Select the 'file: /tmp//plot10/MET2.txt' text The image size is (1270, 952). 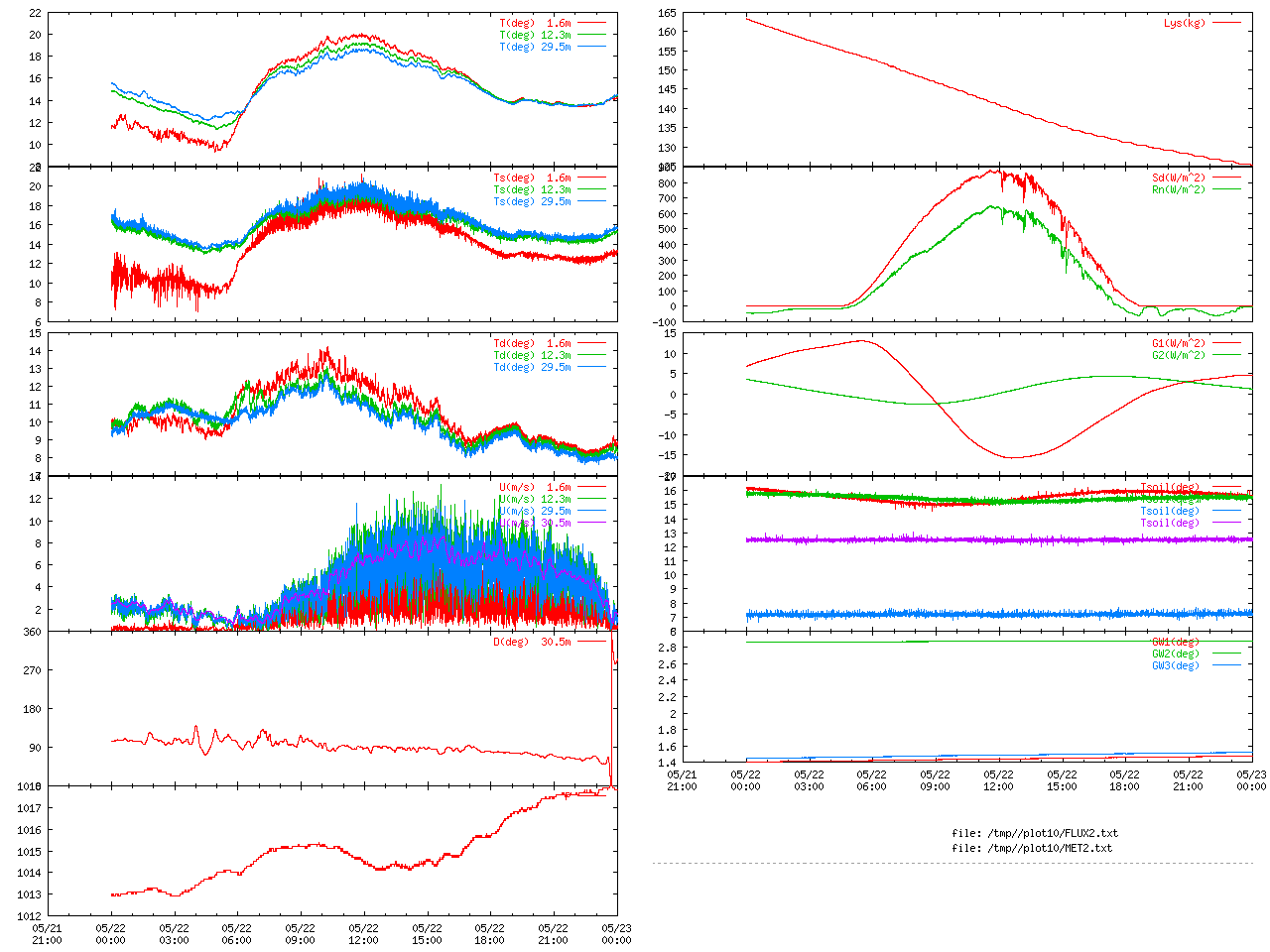pyautogui.click(x=1032, y=849)
